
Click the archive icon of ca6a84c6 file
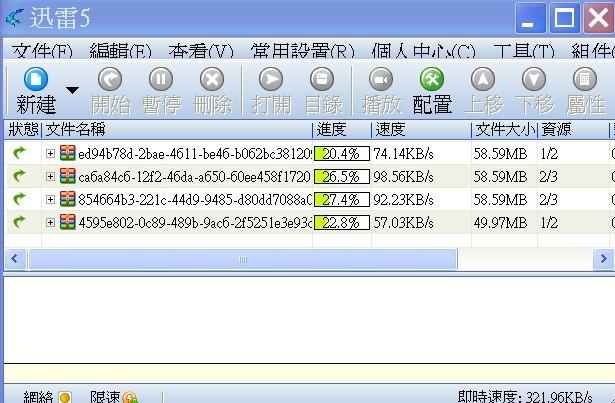tap(67, 176)
